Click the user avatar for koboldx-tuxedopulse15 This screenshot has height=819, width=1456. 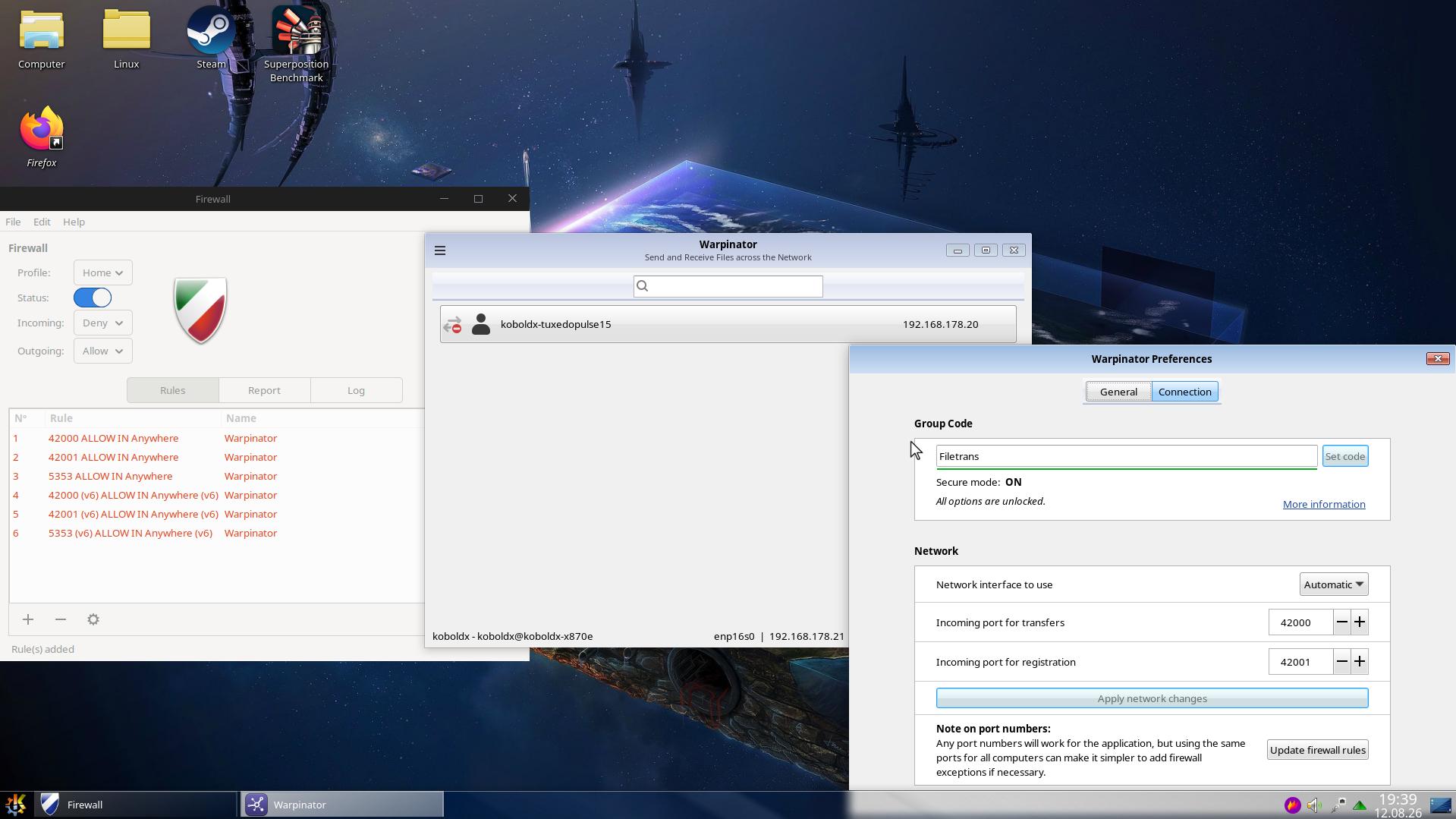pyautogui.click(x=481, y=324)
